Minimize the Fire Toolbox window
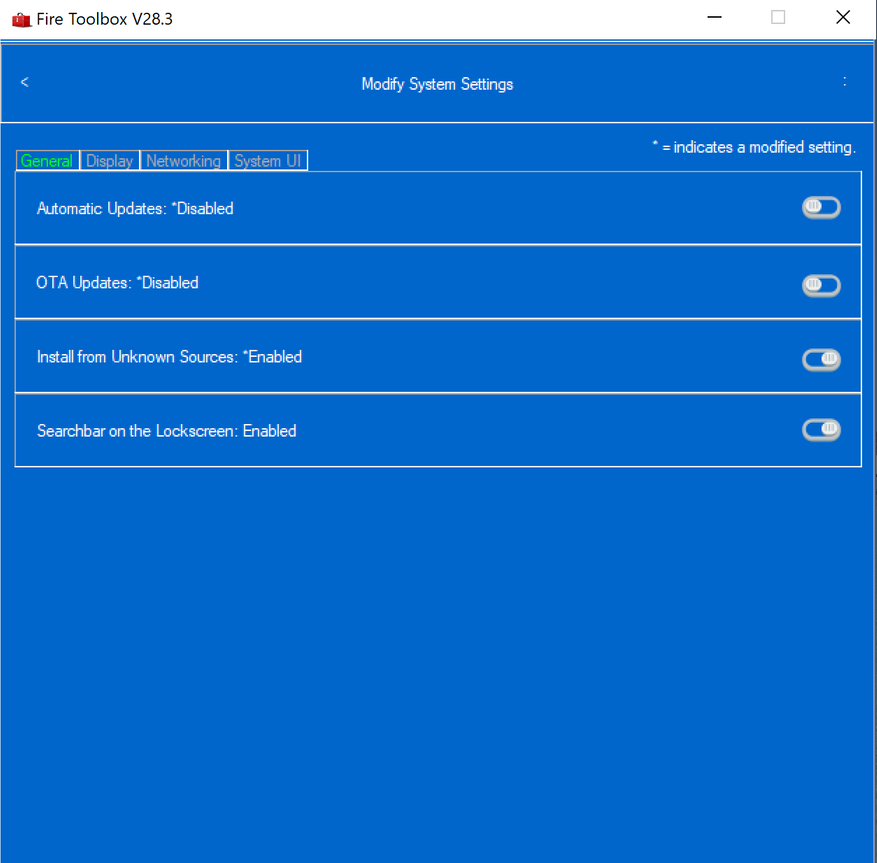The height and width of the screenshot is (863, 877). 714,17
